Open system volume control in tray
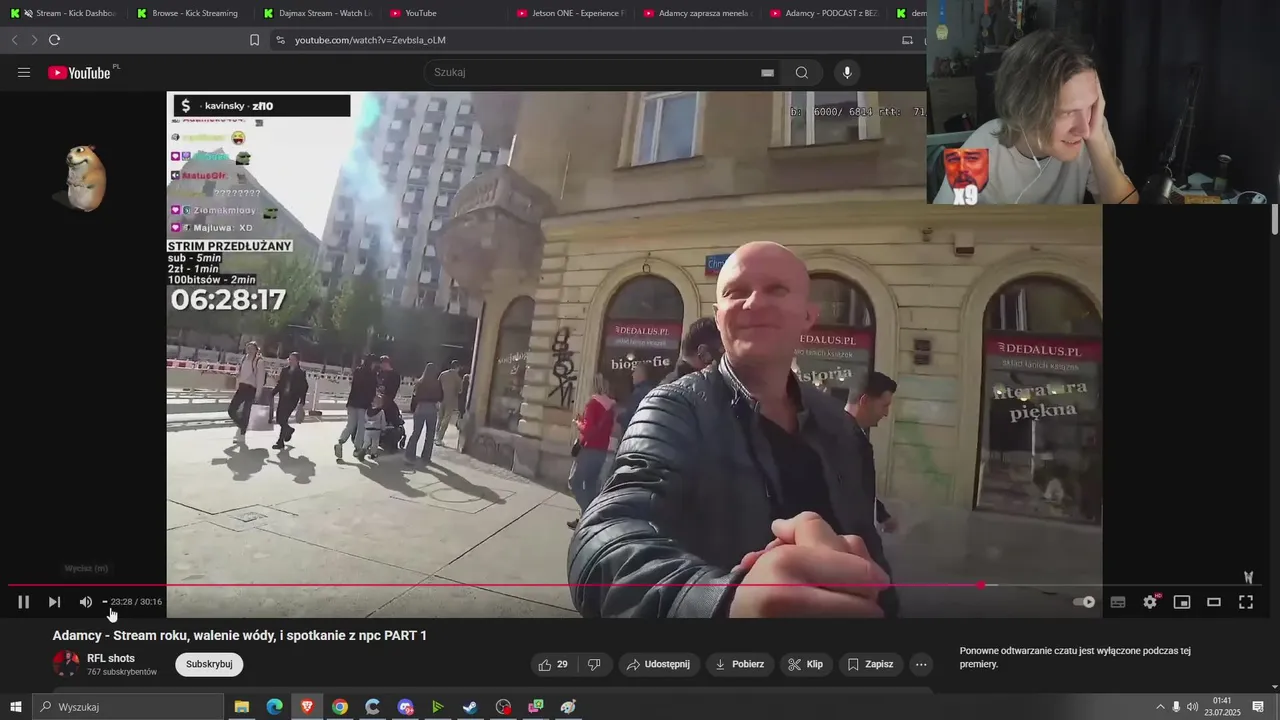The height and width of the screenshot is (720, 1280). [x=1192, y=707]
